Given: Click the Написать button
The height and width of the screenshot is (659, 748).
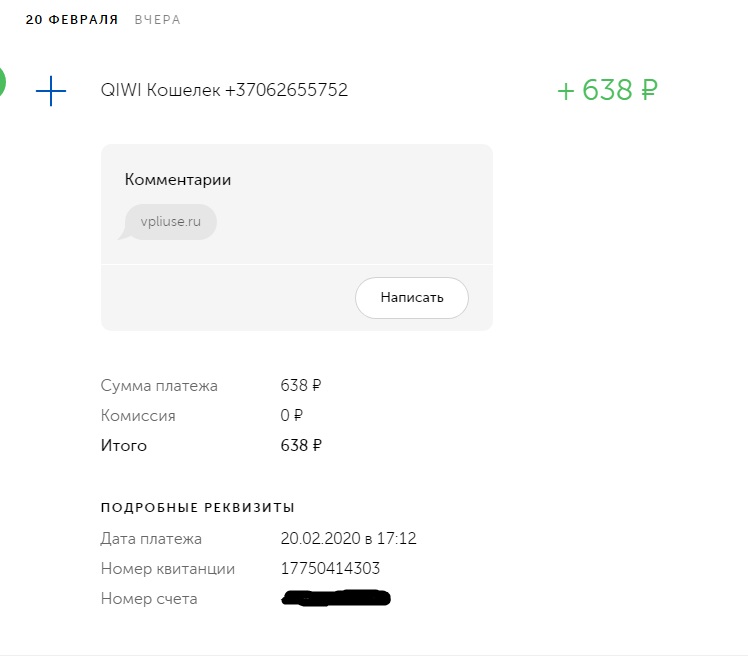Looking at the screenshot, I should [x=412, y=298].
